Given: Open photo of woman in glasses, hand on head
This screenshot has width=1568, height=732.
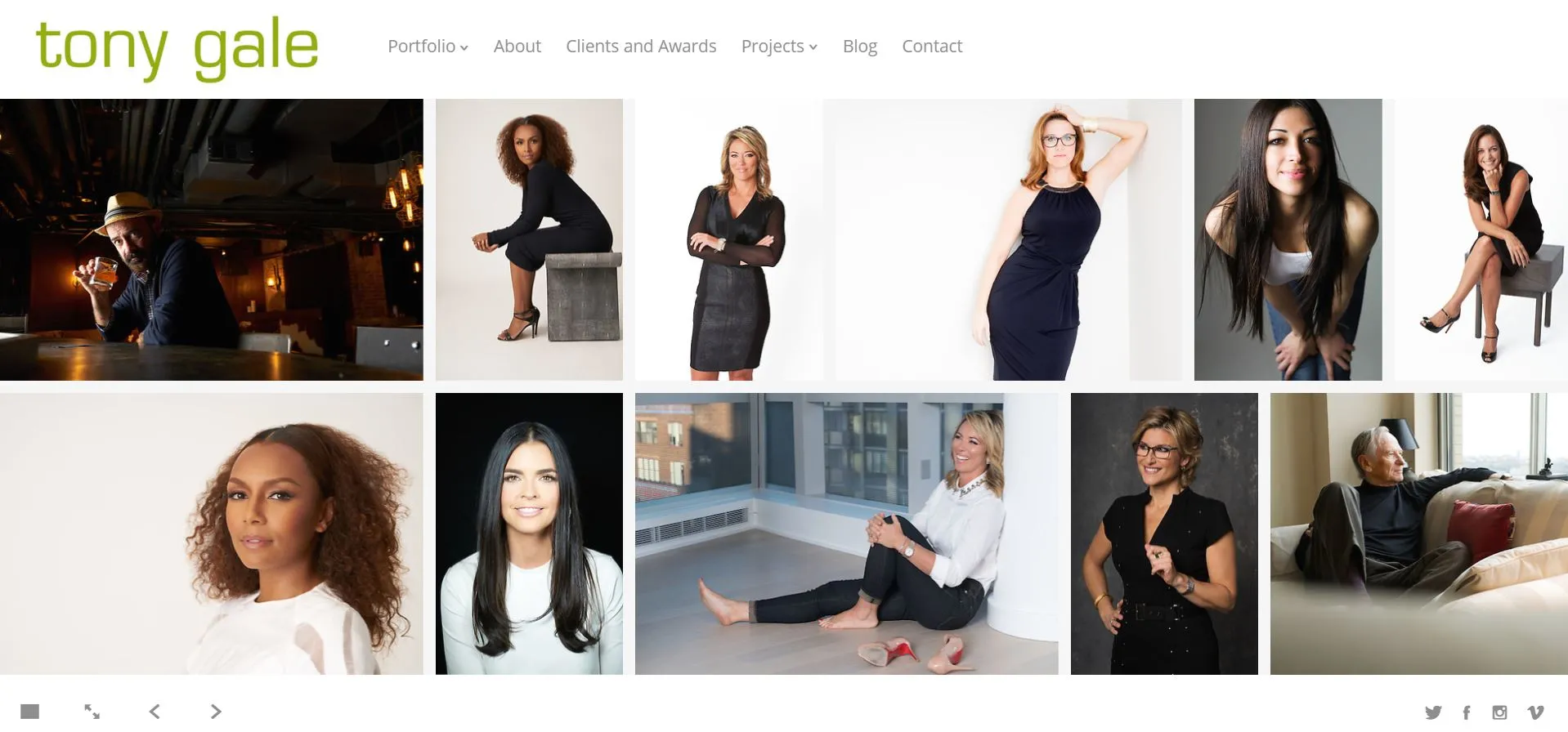Looking at the screenshot, I should pyautogui.click(x=1002, y=239).
